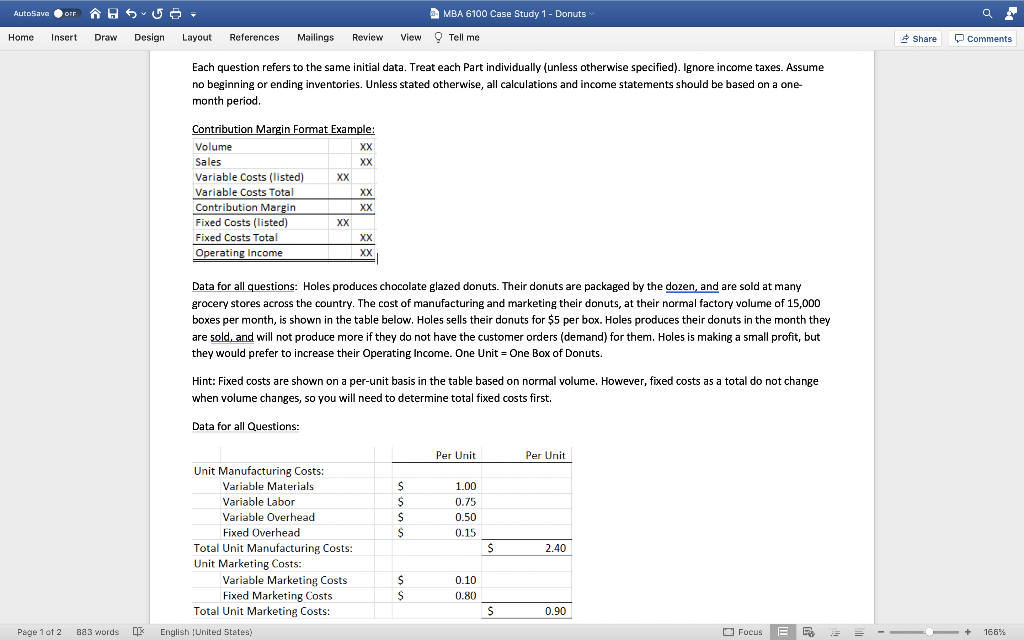Share the document
Viewport: 1024px width, 640px height.
[x=918, y=39]
